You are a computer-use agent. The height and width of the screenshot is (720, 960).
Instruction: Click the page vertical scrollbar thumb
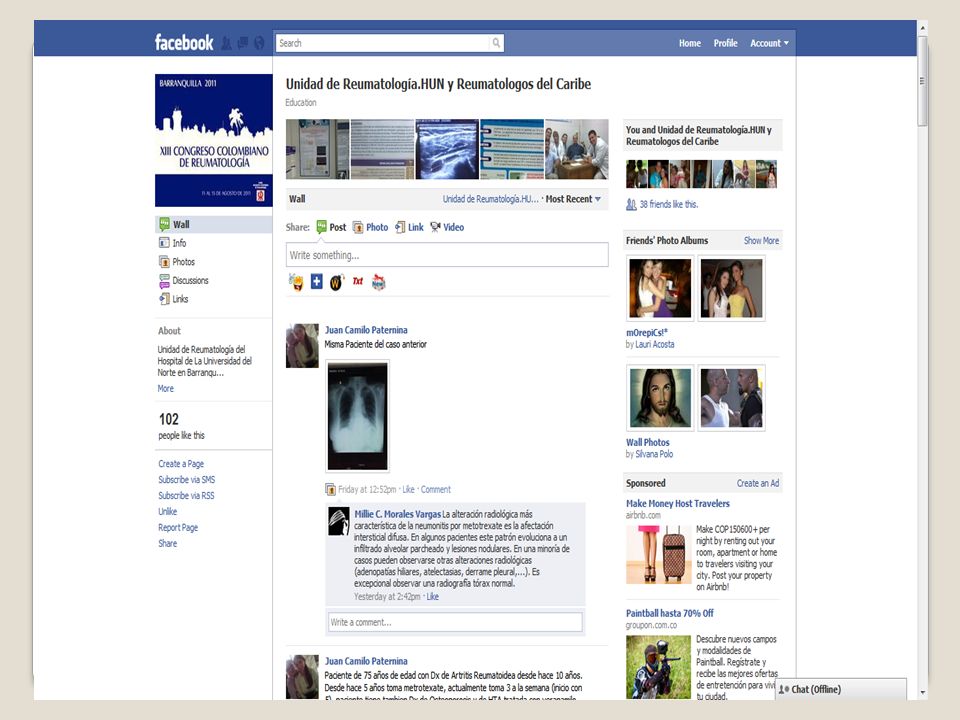(922, 80)
